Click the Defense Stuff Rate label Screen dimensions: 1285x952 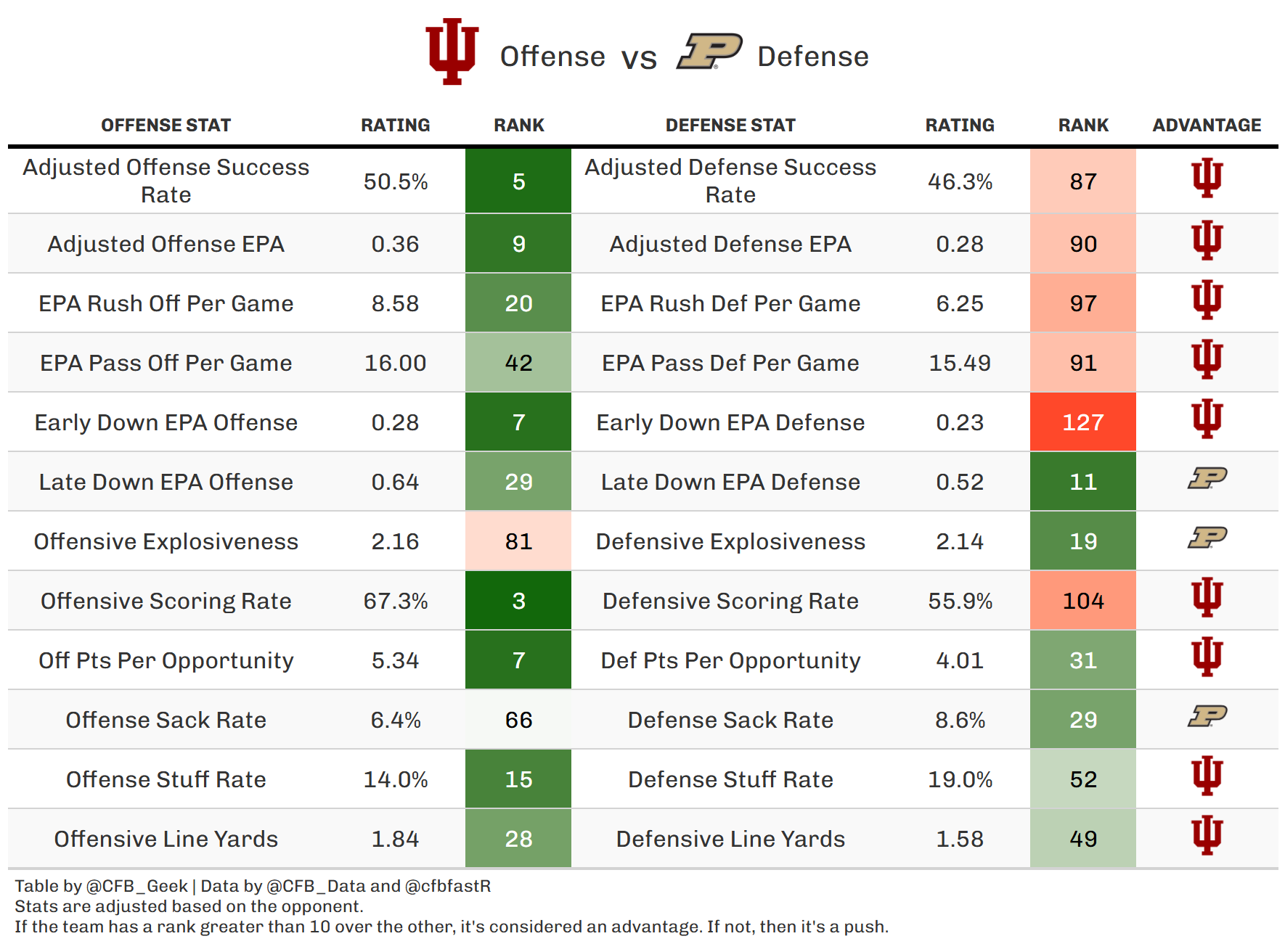[730, 779]
